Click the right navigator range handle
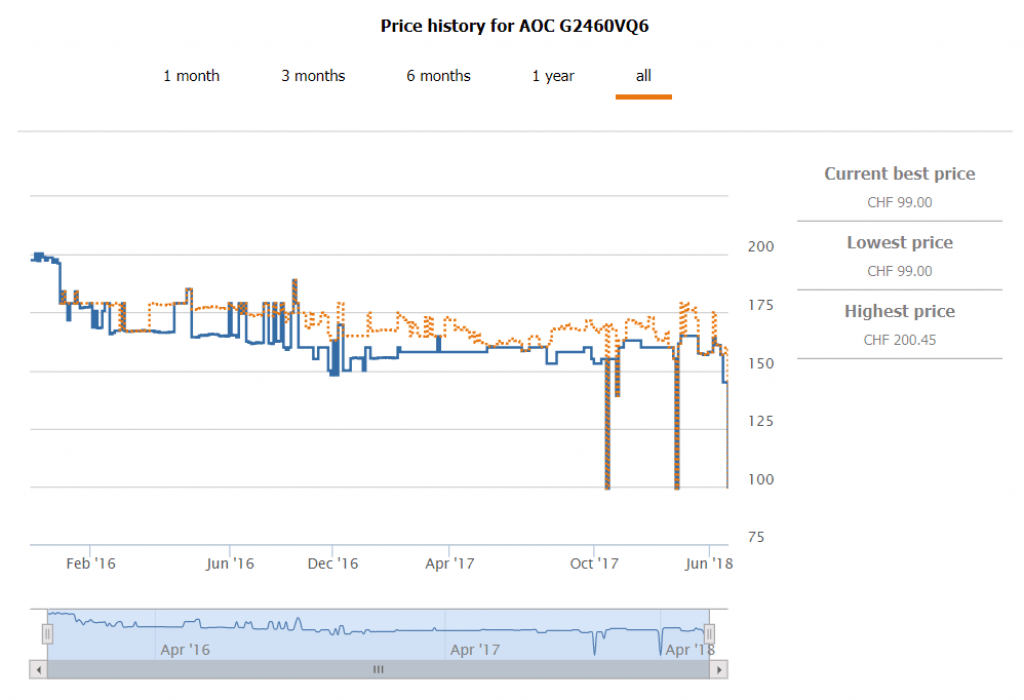 coord(709,633)
